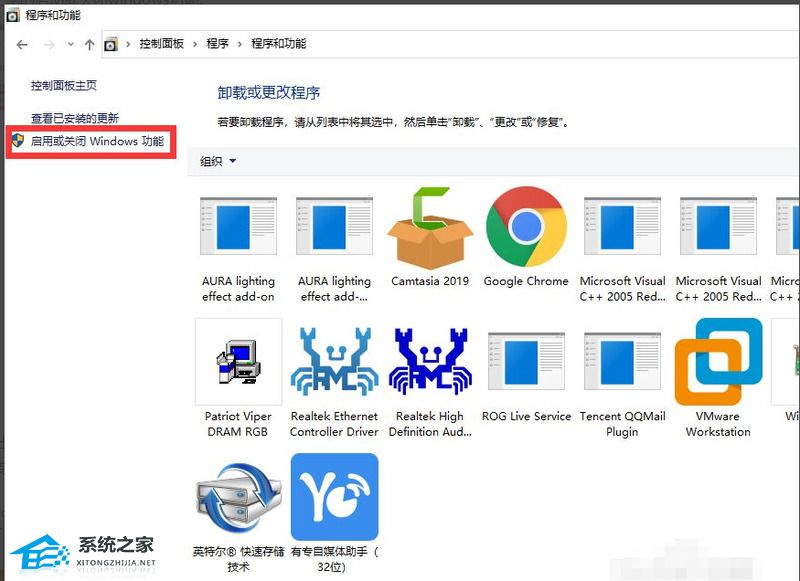
Task: Open 启用或关闭 Windows 功能 link
Action: tap(97, 141)
